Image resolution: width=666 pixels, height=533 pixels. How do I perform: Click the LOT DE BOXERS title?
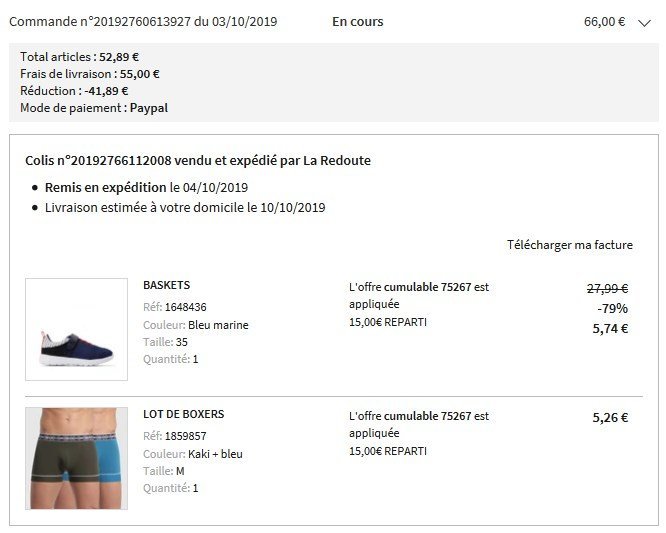click(x=183, y=414)
